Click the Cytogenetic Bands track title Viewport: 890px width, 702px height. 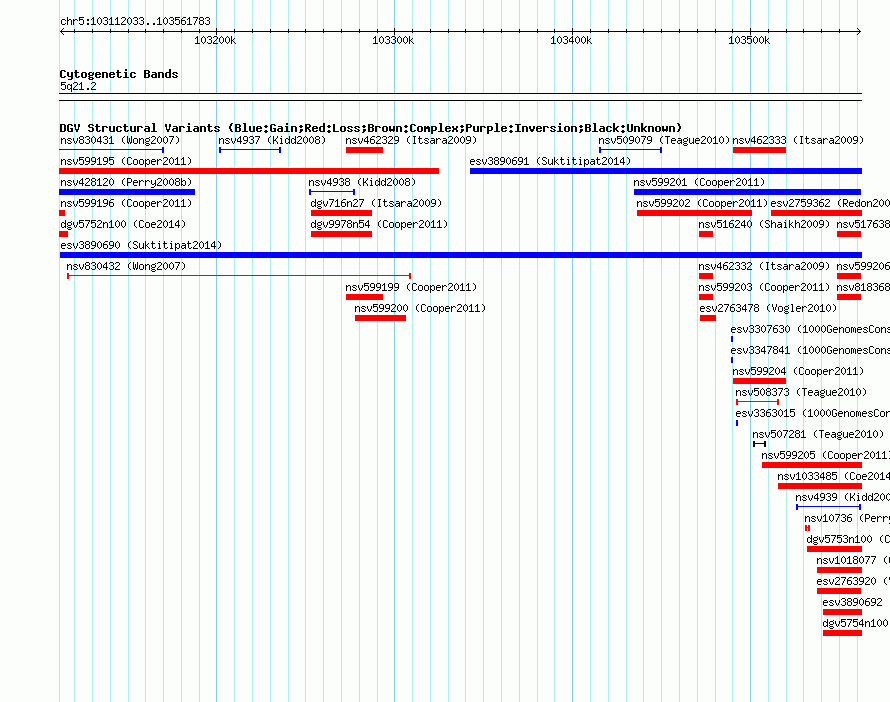pos(119,74)
